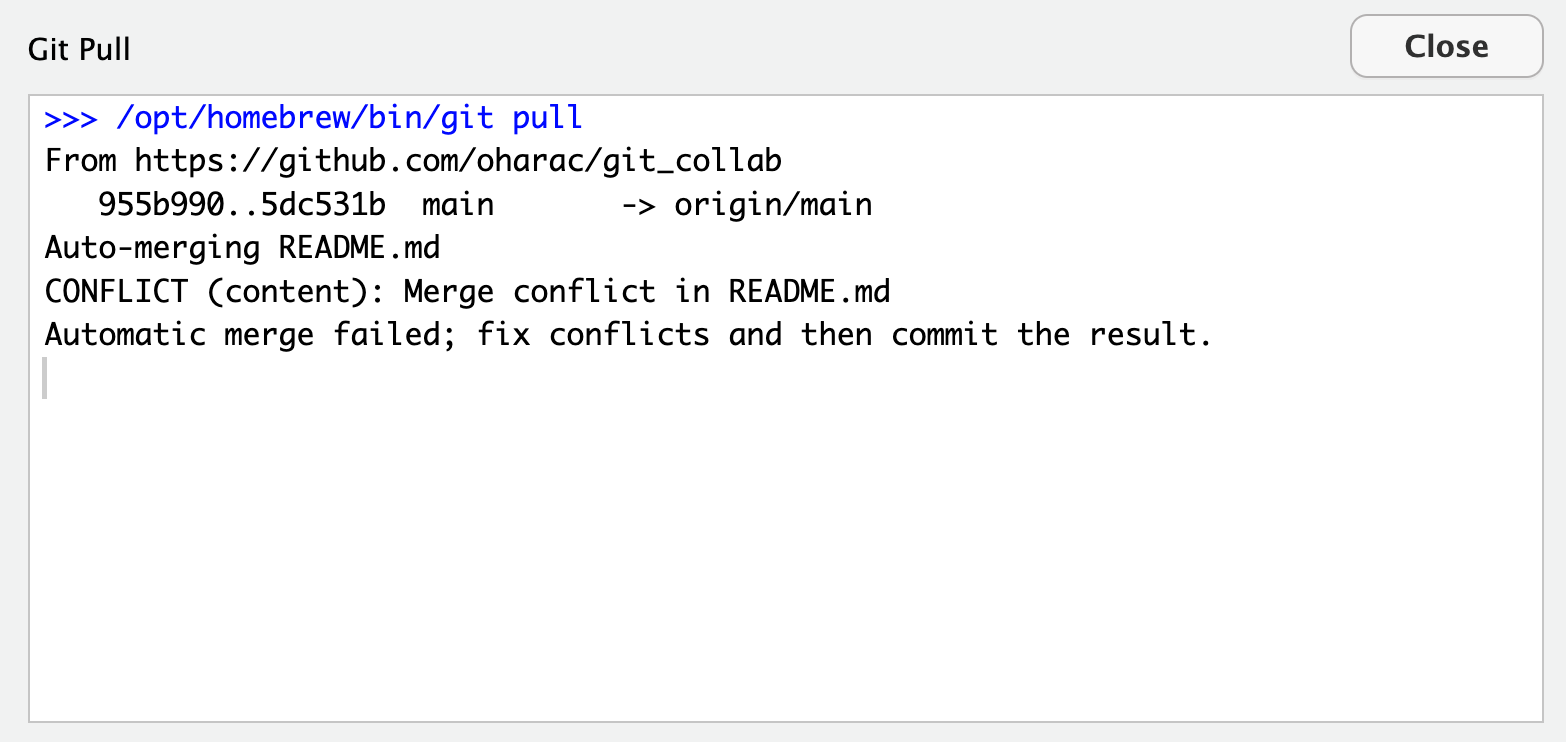Click README.md in the merge conflict line

coord(809,291)
